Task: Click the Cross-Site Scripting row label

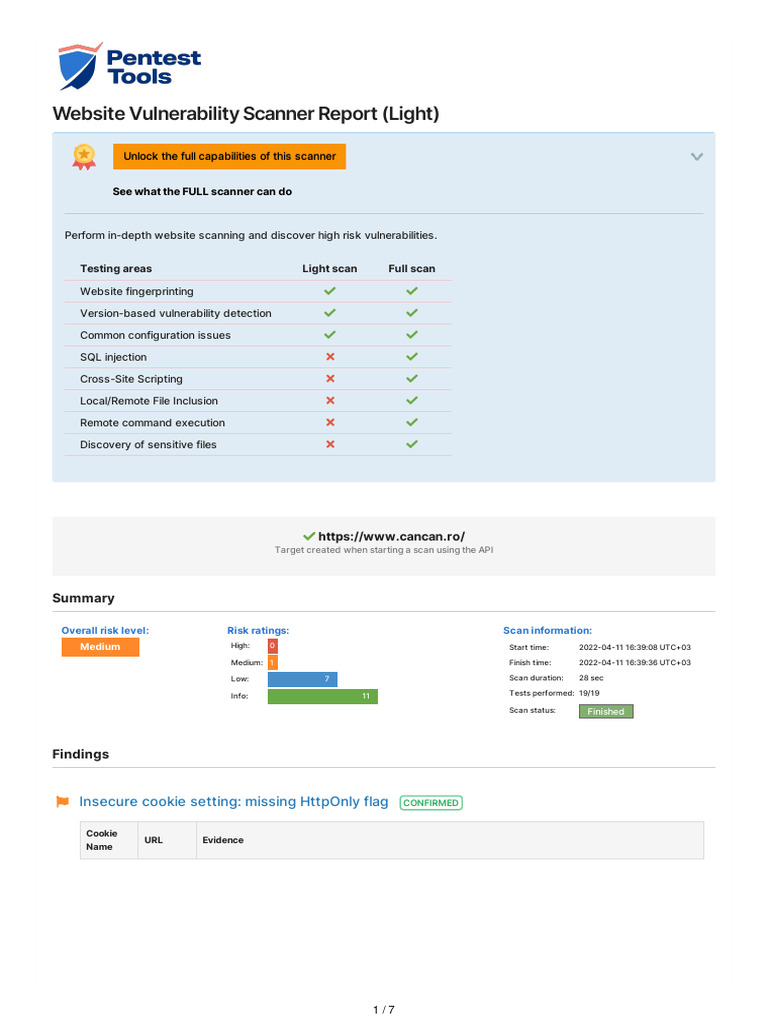Action: [131, 379]
